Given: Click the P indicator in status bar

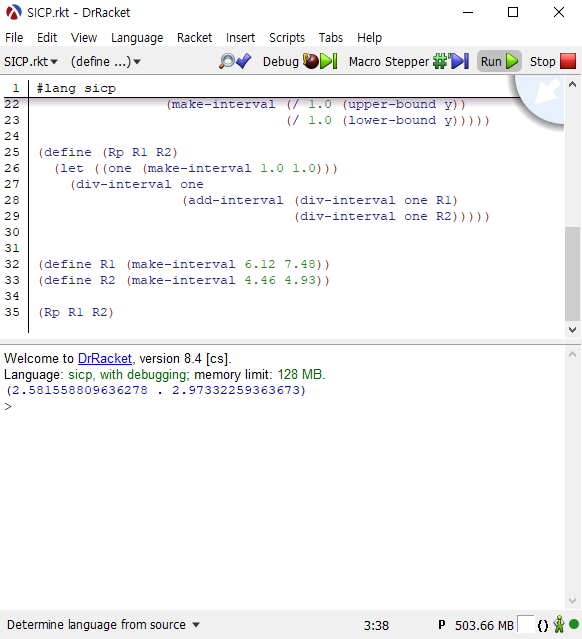Looking at the screenshot, I should (x=442, y=625).
